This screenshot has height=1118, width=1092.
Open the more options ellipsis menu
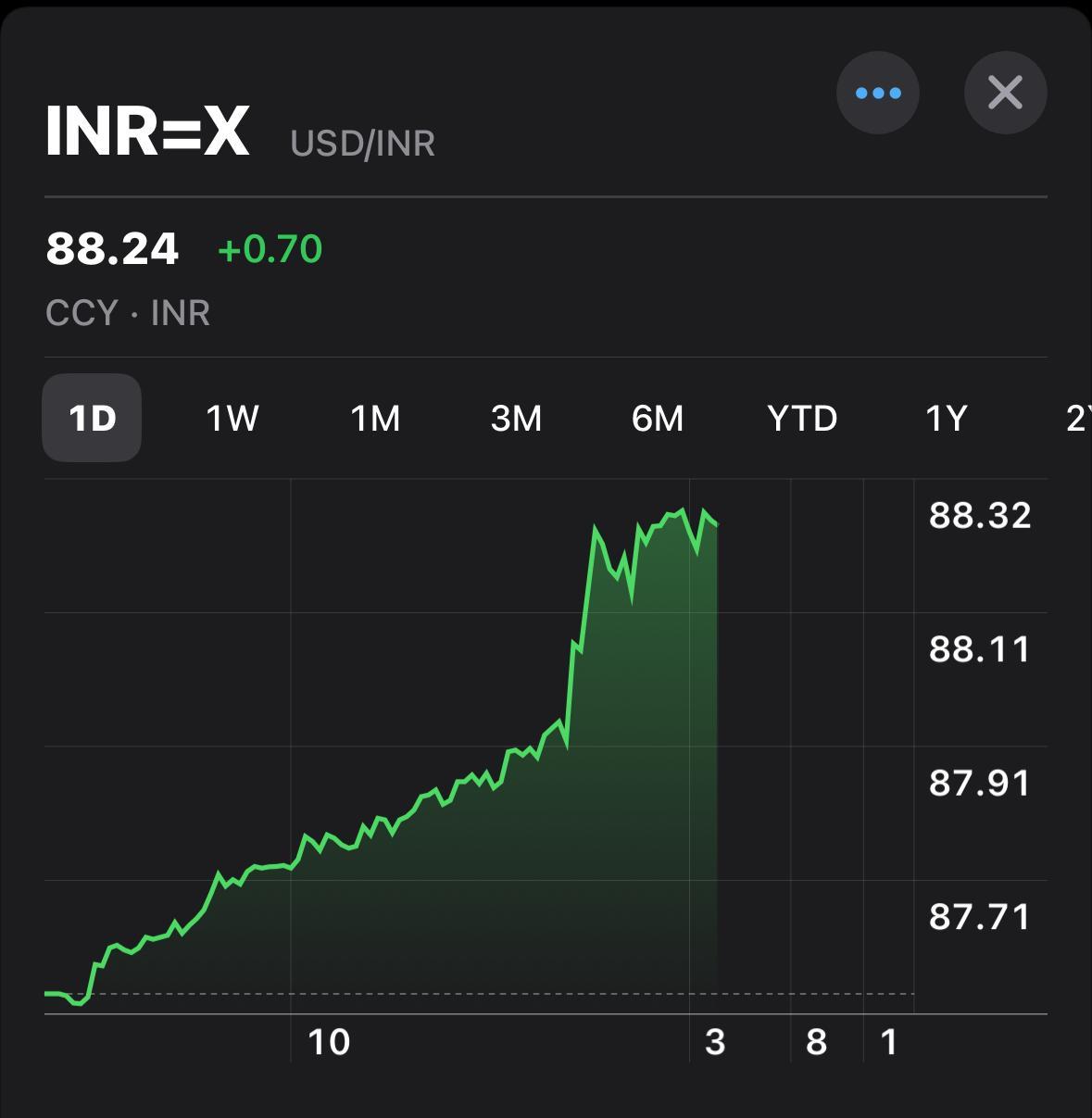tap(877, 93)
